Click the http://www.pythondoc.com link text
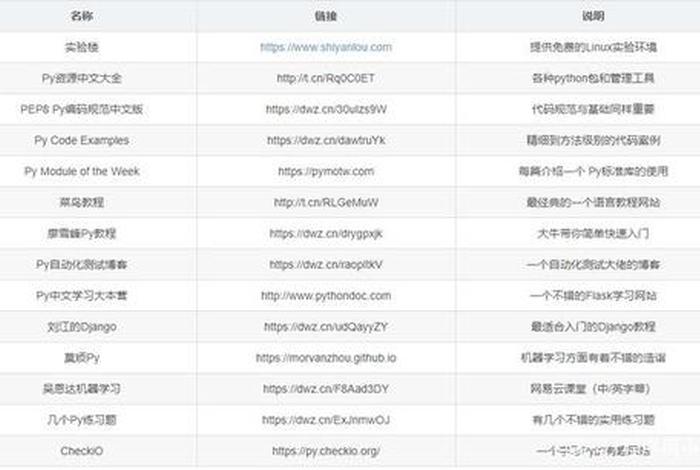This screenshot has height=470, width=700. point(326,295)
